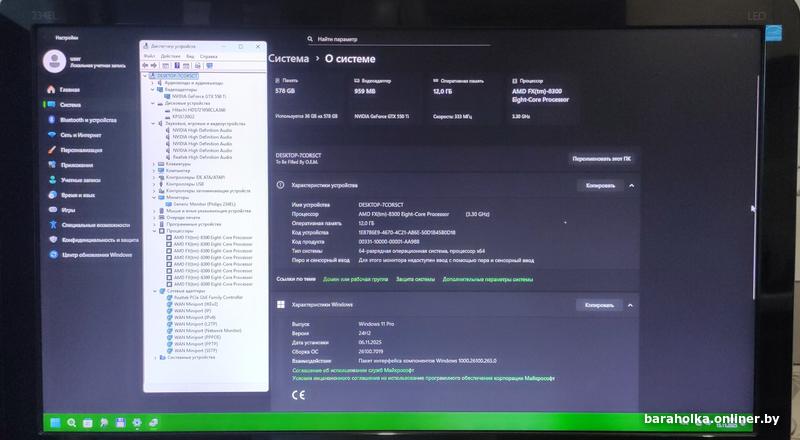Open Bluetooth и устройства in Settings sidebar

tap(83, 120)
